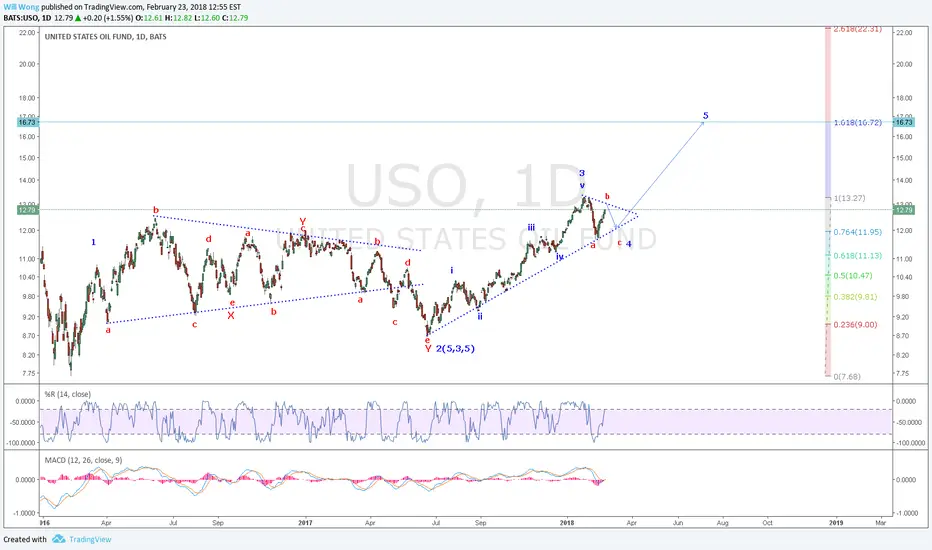Open the Will Wong author link
The width and height of the screenshot is (932, 550).
click(21, 7)
